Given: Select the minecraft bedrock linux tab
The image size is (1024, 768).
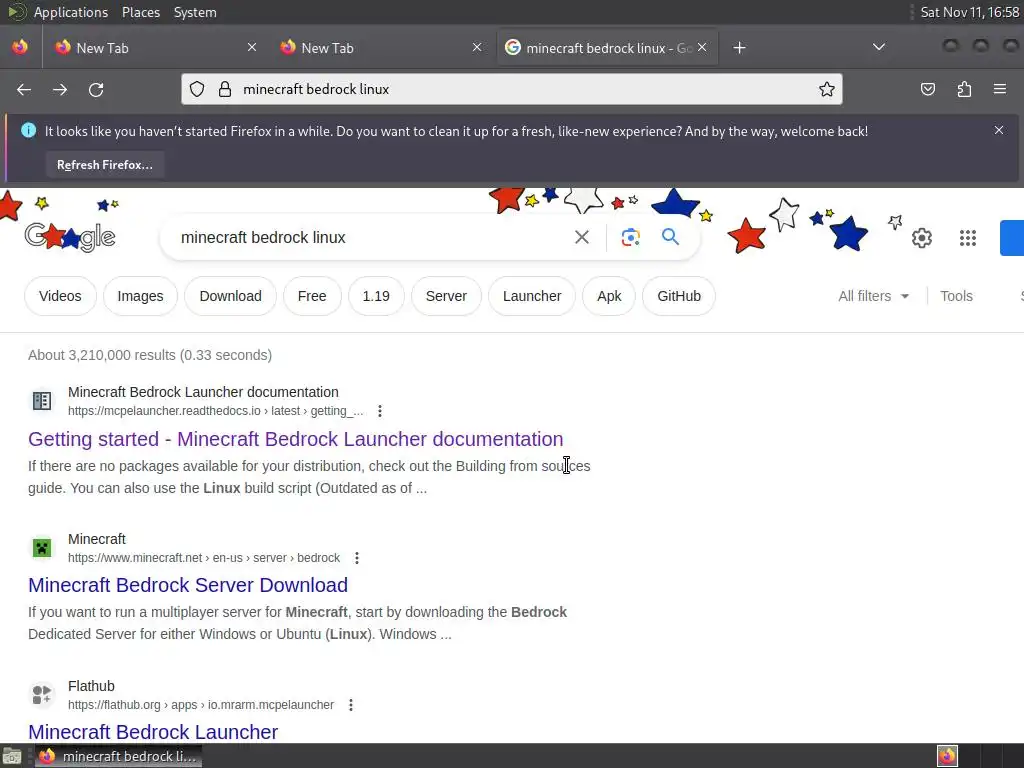Looking at the screenshot, I should (607, 48).
